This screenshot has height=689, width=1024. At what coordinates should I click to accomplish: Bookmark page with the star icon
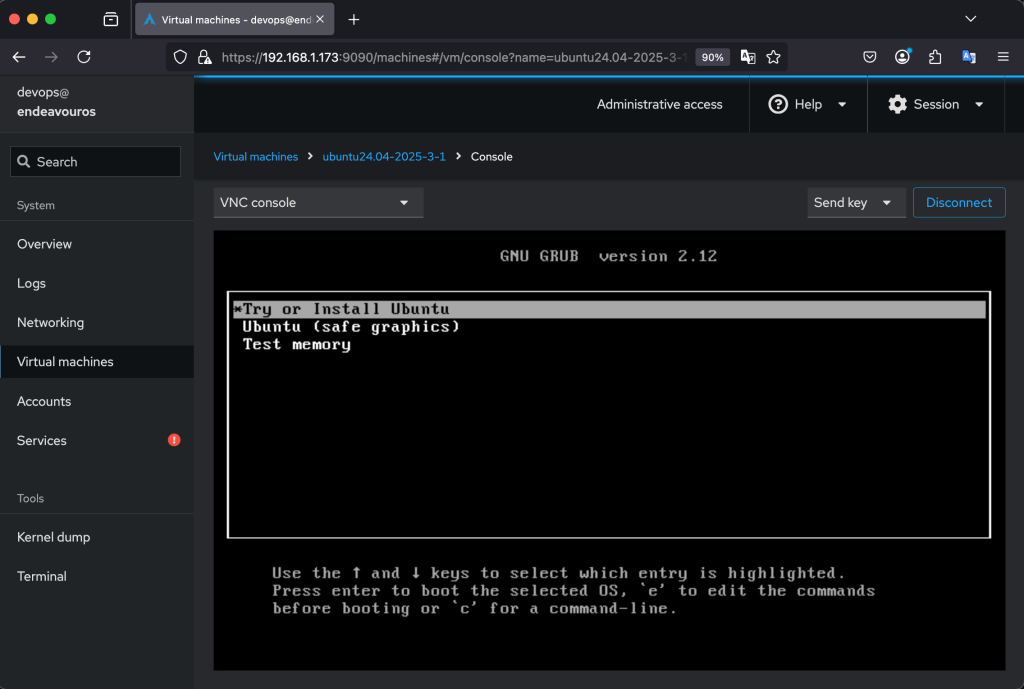[x=773, y=57]
